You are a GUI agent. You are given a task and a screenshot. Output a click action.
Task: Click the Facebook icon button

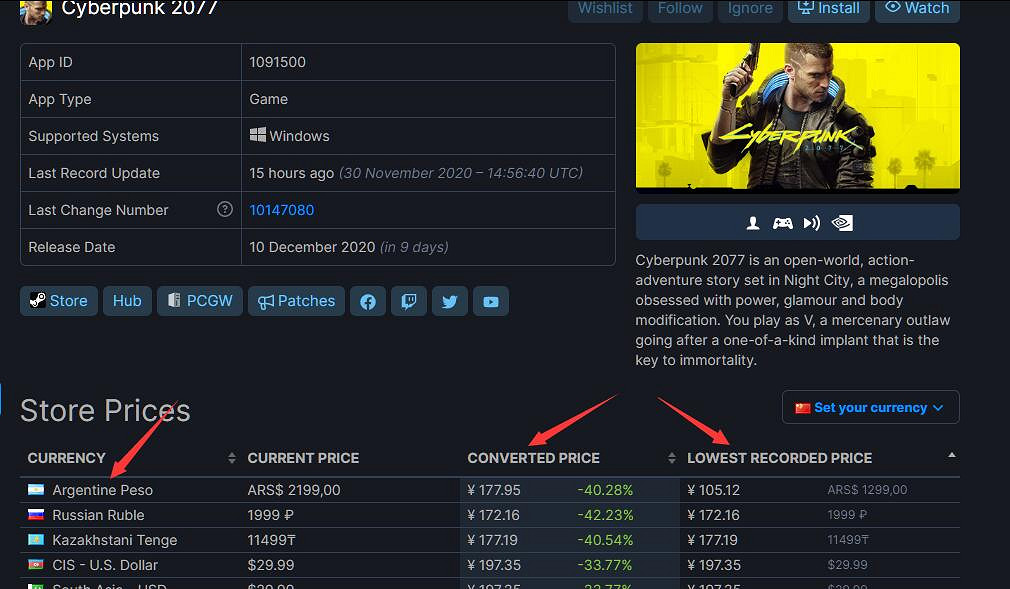tap(368, 301)
